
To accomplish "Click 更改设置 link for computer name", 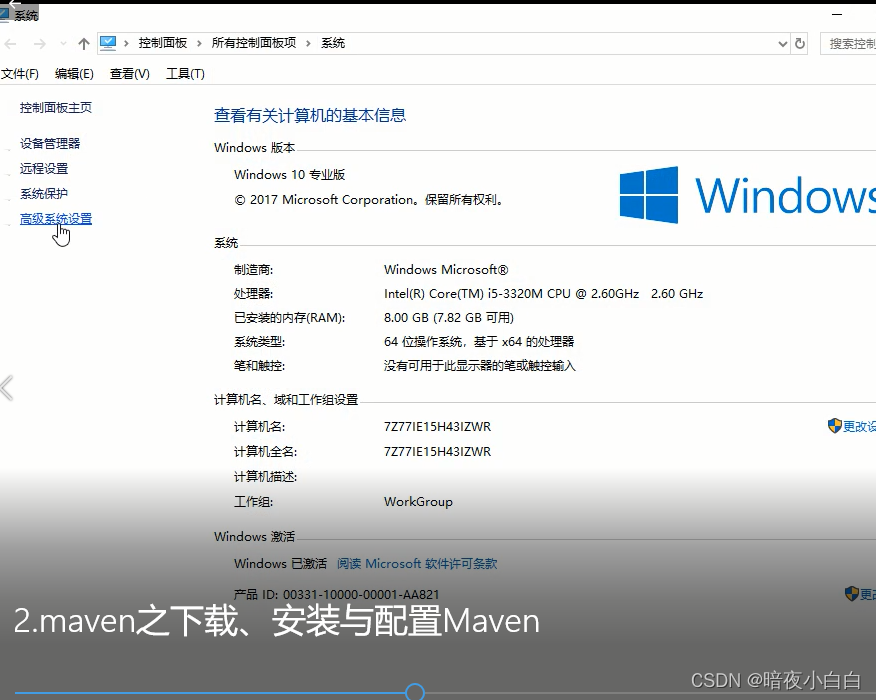I will point(859,427).
